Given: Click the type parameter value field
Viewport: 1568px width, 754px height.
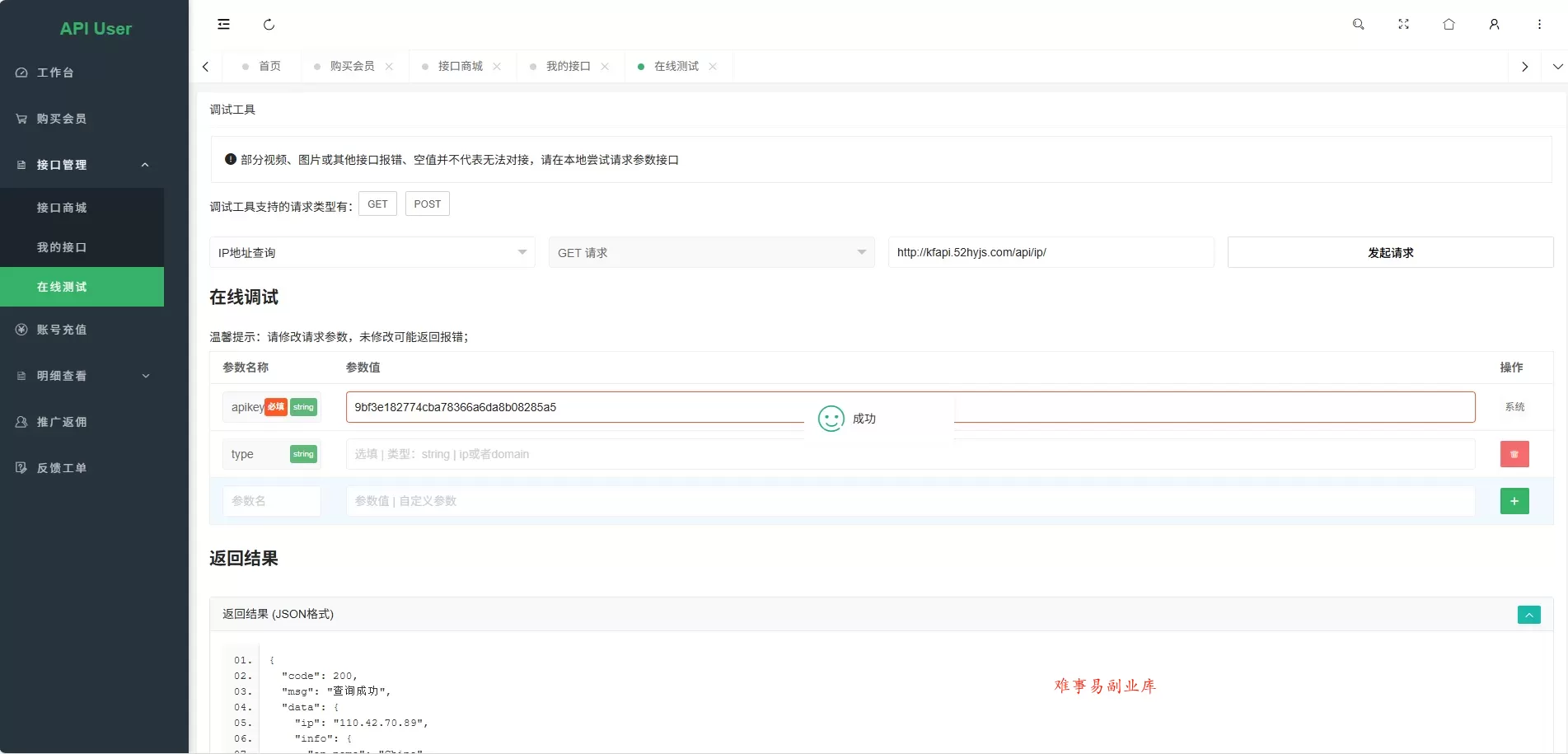Looking at the screenshot, I should [x=910, y=454].
